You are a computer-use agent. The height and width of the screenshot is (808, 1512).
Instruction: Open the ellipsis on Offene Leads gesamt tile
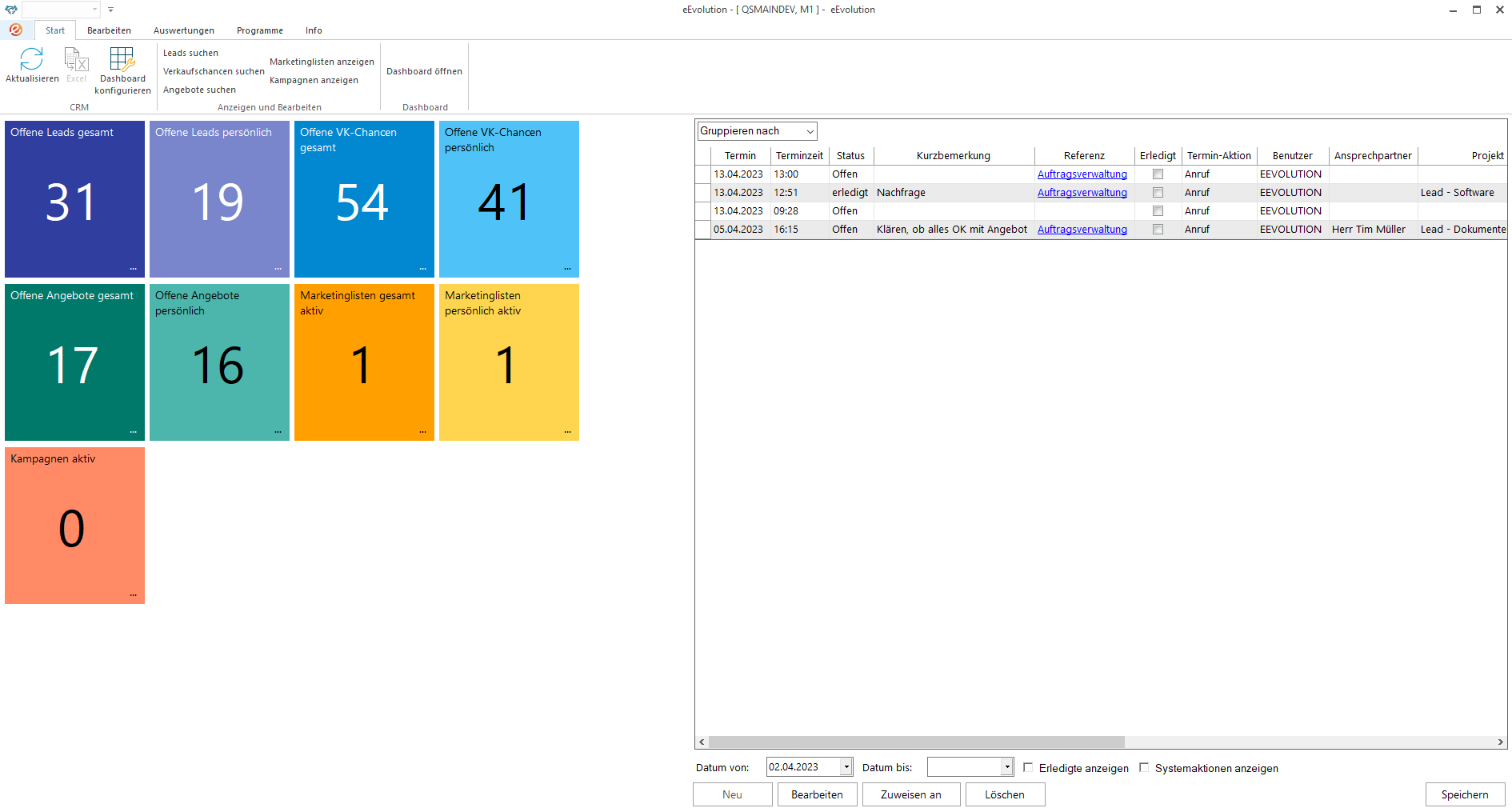tap(133, 269)
